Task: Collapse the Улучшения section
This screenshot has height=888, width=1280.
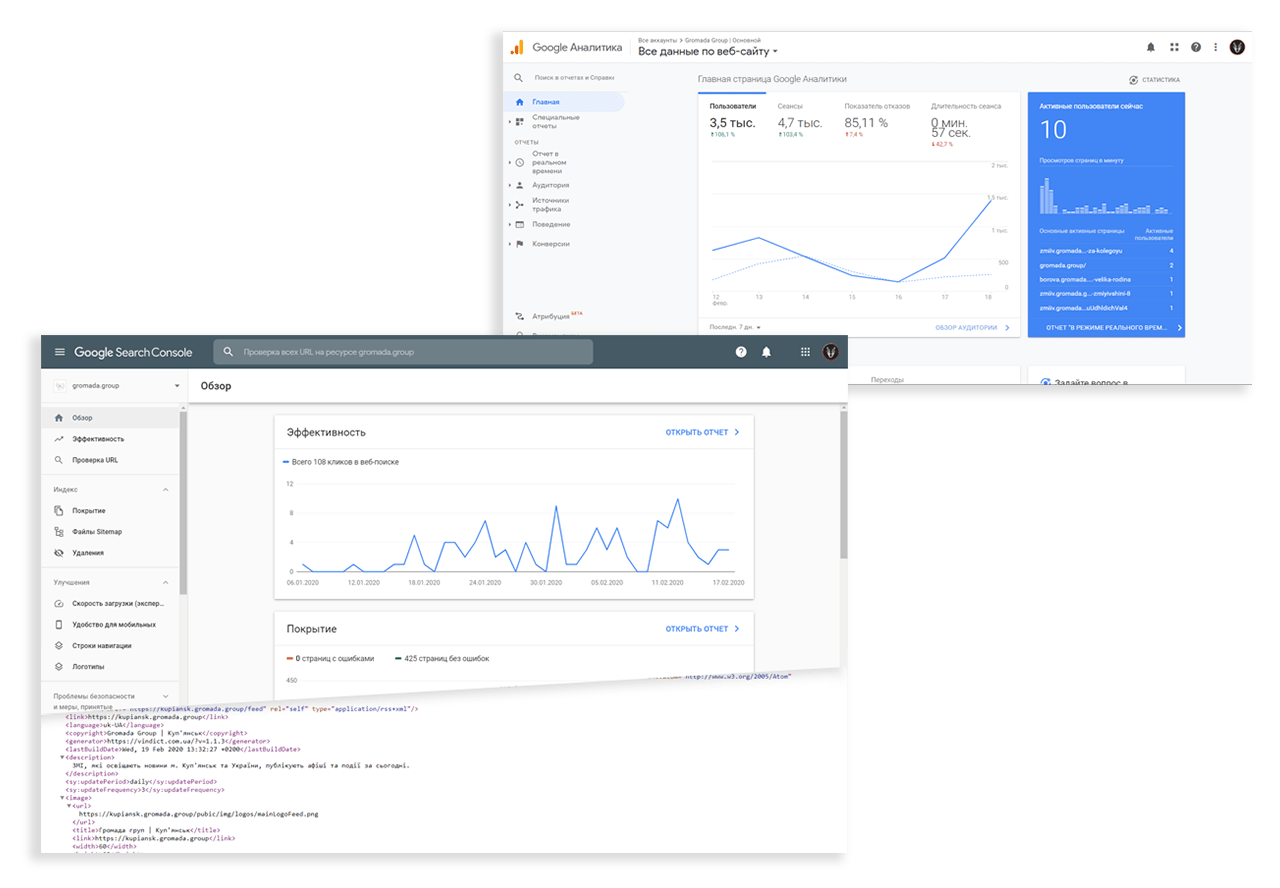Action: click(165, 583)
